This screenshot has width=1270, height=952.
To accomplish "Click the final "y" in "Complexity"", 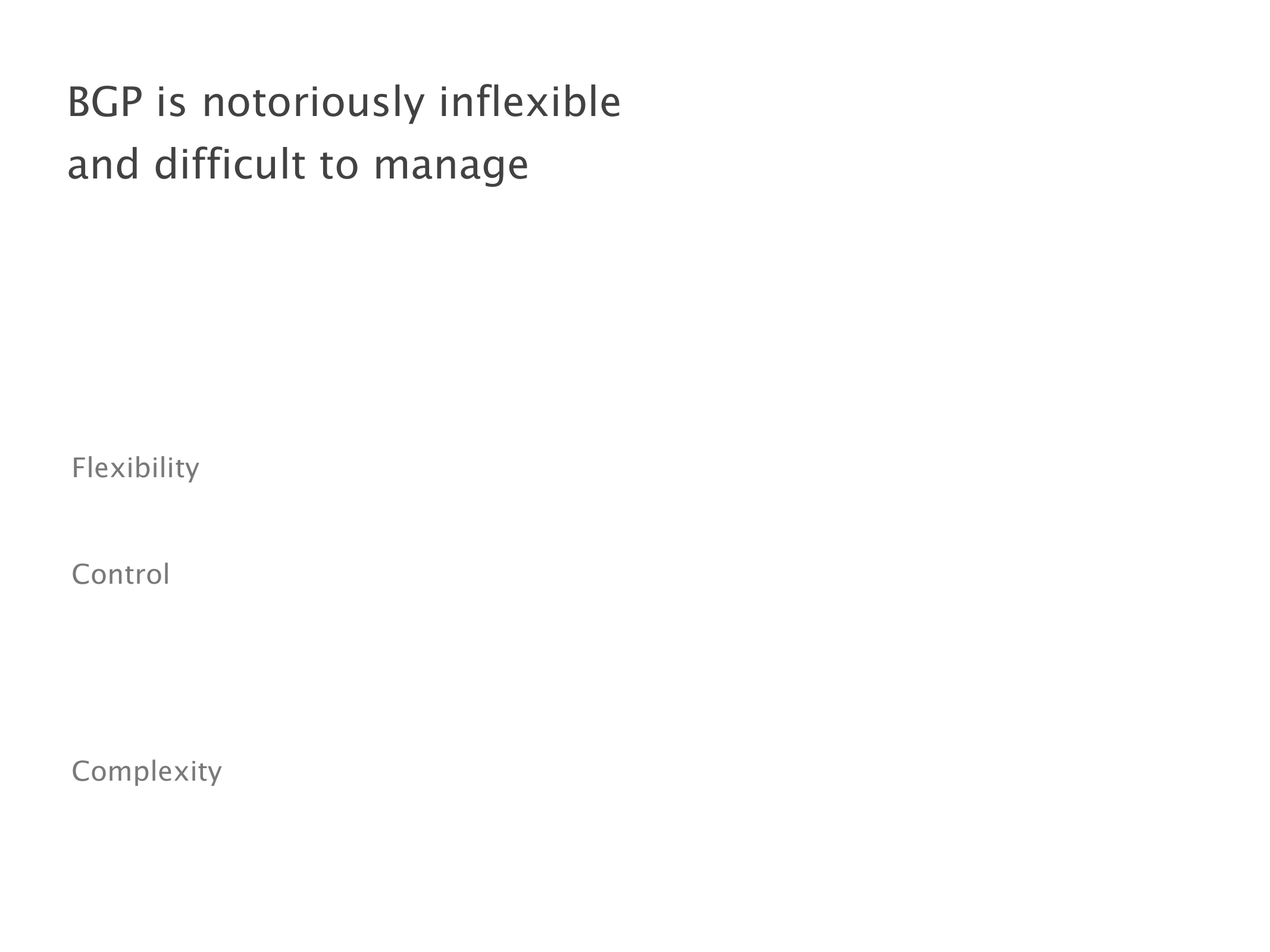I will (x=214, y=773).
